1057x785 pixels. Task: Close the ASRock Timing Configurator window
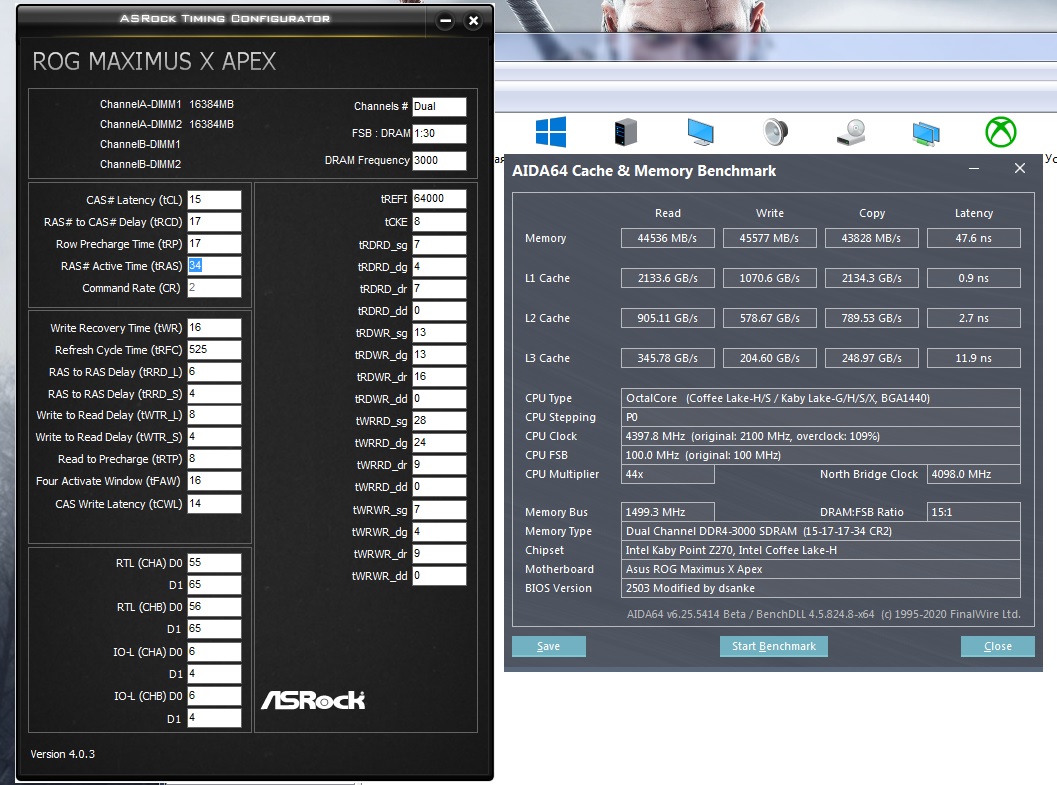(x=473, y=21)
